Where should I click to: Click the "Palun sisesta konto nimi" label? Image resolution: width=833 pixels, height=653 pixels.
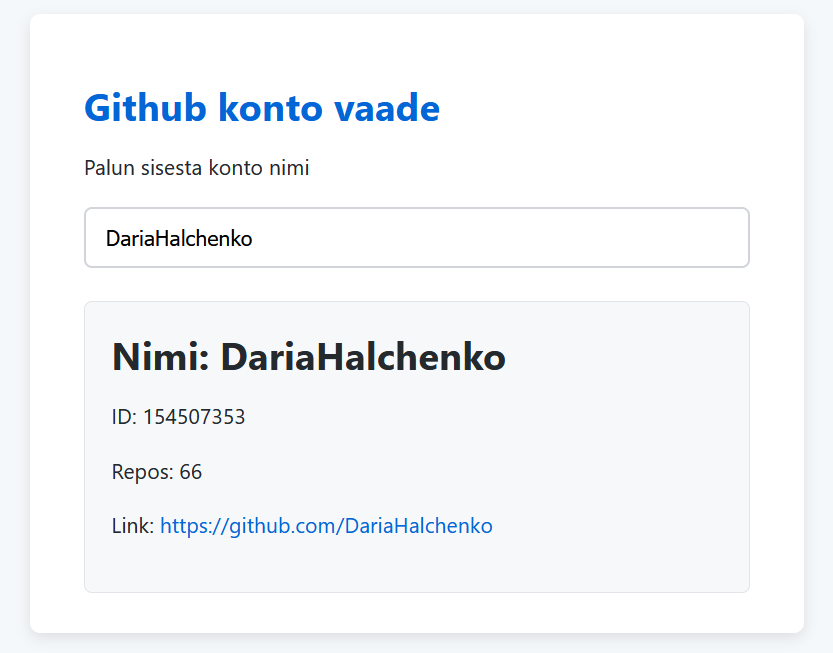pos(197,168)
